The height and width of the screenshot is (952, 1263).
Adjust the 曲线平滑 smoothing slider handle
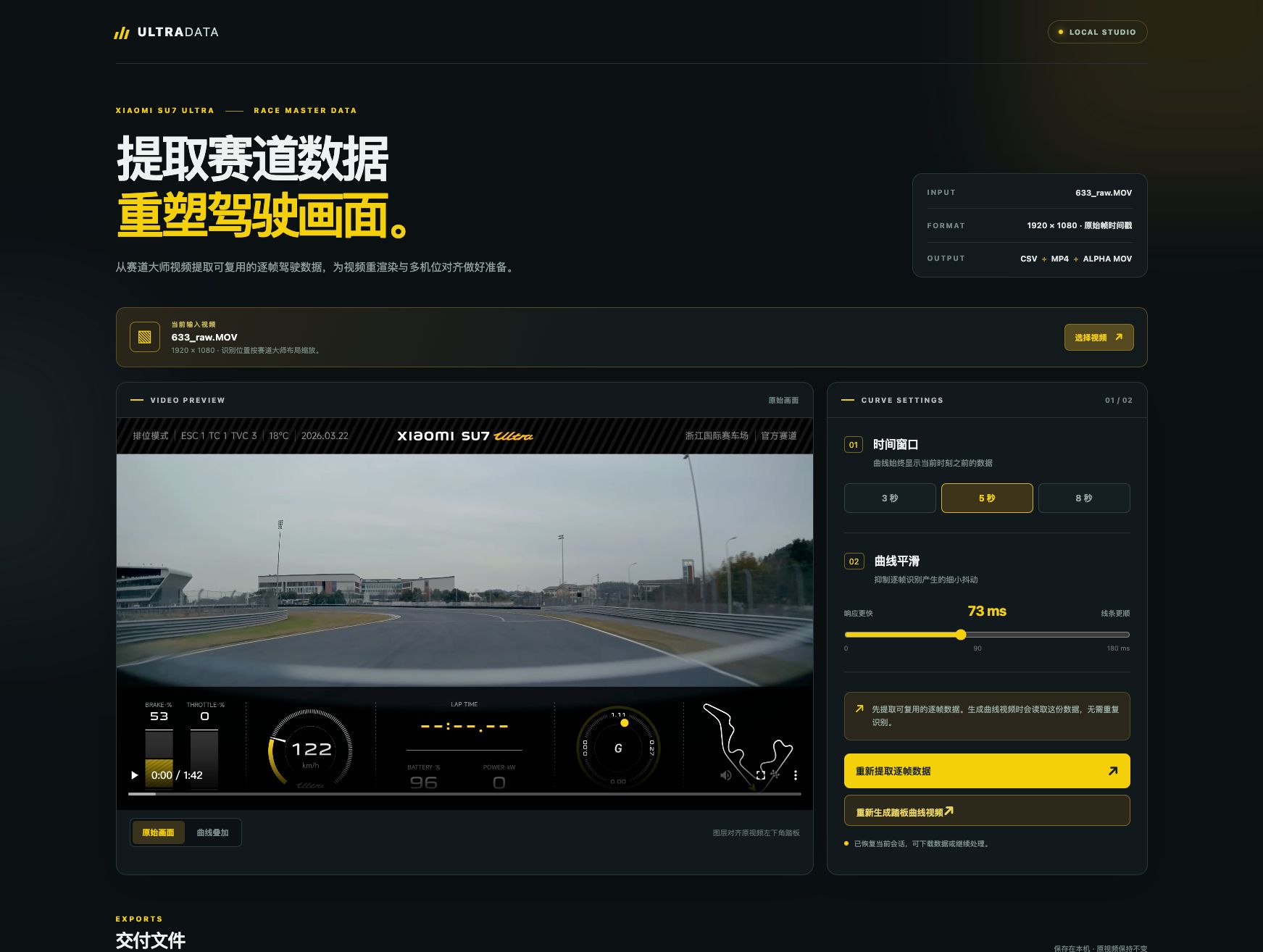pos(961,635)
